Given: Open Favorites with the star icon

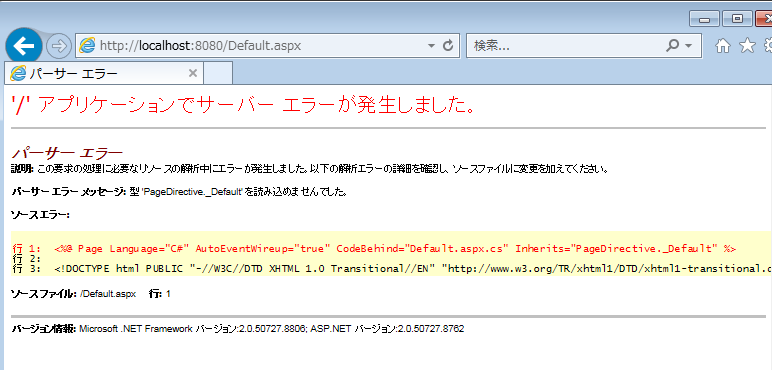Looking at the screenshot, I should (x=747, y=46).
